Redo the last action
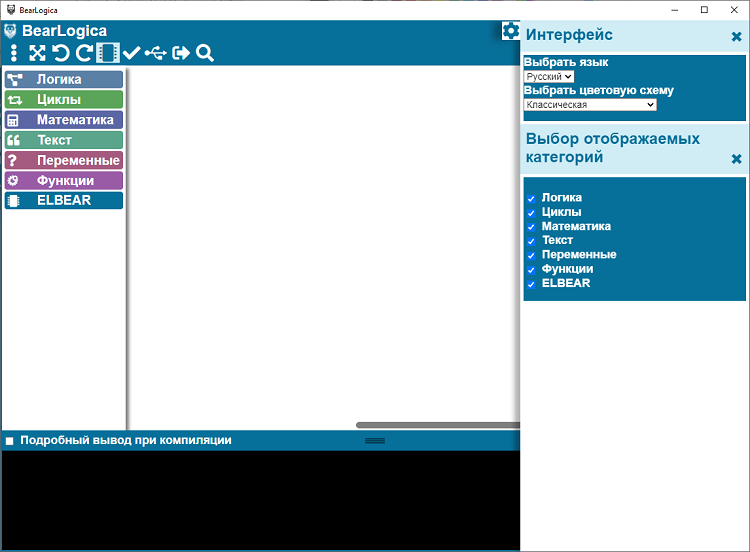Image resolution: width=750 pixels, height=552 pixels. (x=84, y=53)
